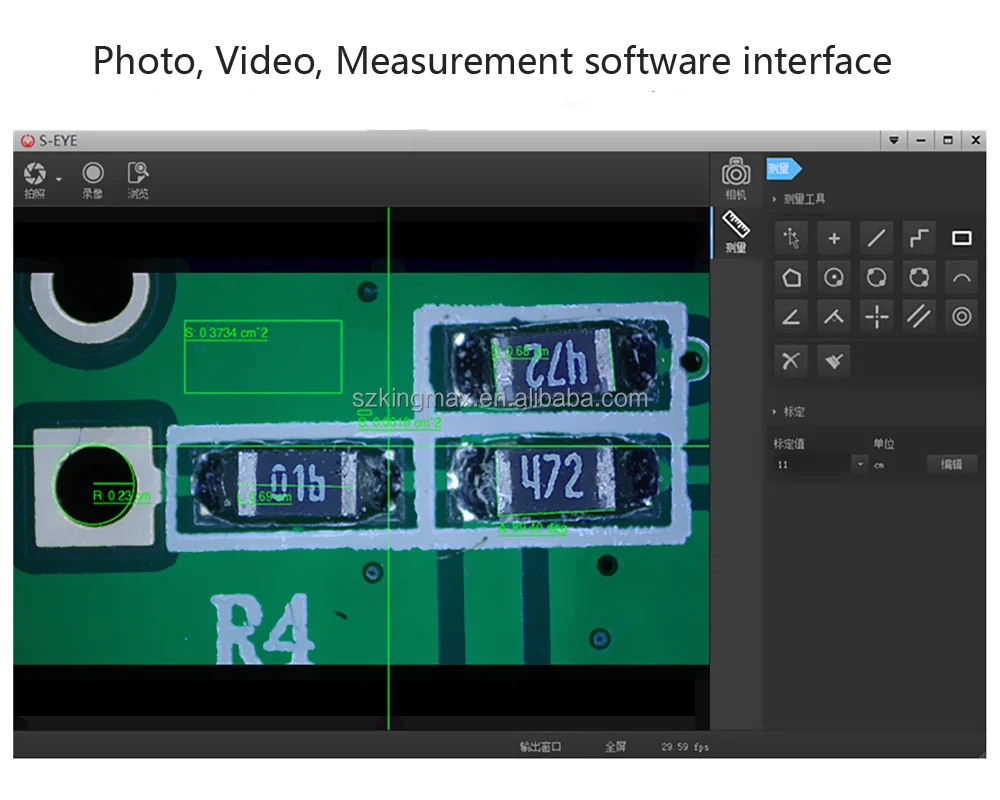Image resolution: width=1000 pixels, height=800 pixels.
Task: Click the 编辑 edit button
Action: 951,464
